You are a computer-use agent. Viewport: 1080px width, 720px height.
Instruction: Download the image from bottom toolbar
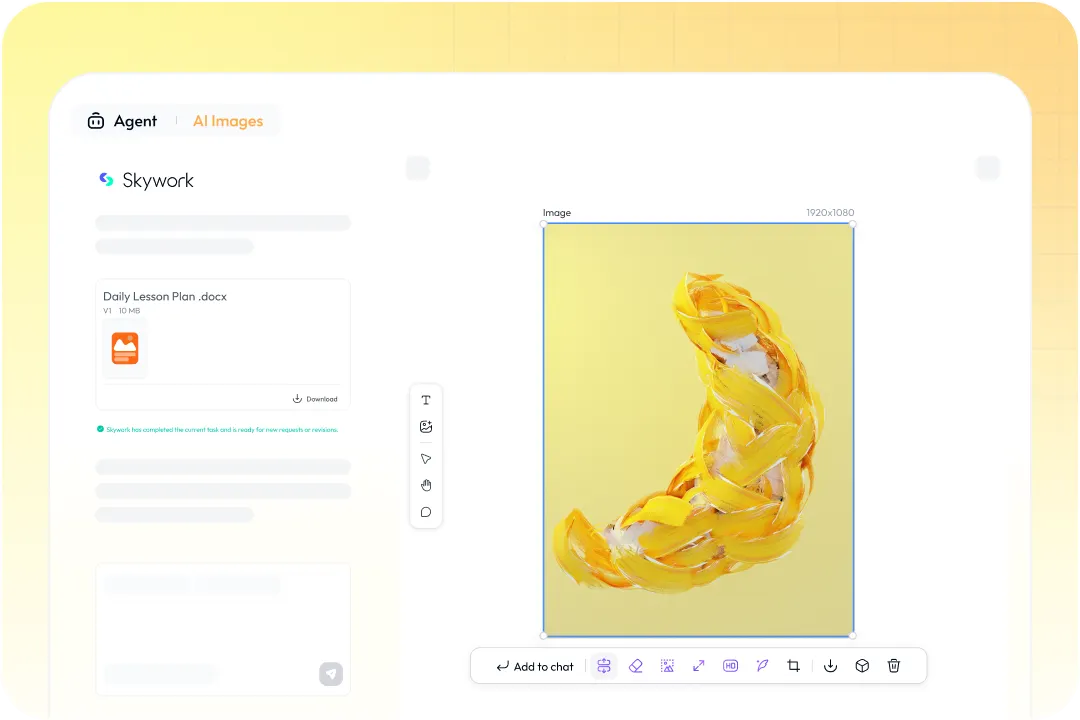830,666
